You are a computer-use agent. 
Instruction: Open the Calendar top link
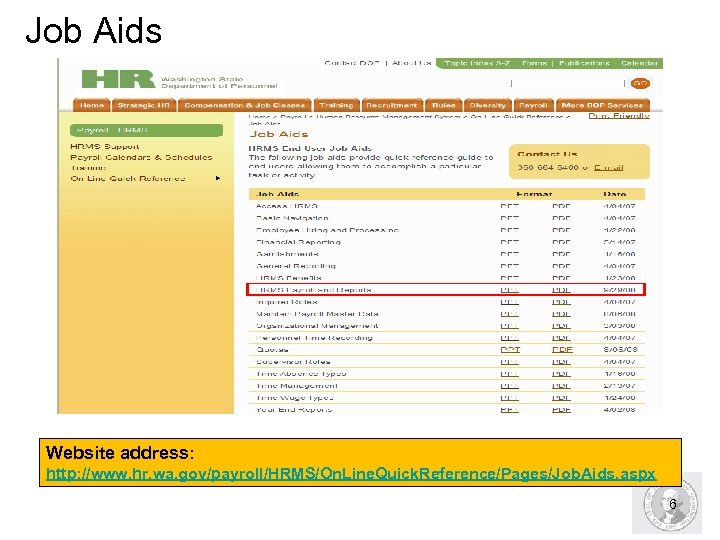pyautogui.click(x=639, y=63)
